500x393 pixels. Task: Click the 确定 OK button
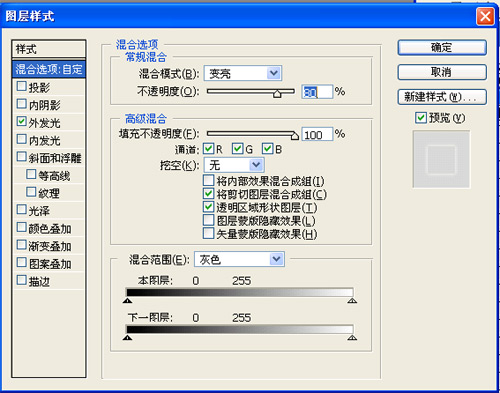click(442, 47)
